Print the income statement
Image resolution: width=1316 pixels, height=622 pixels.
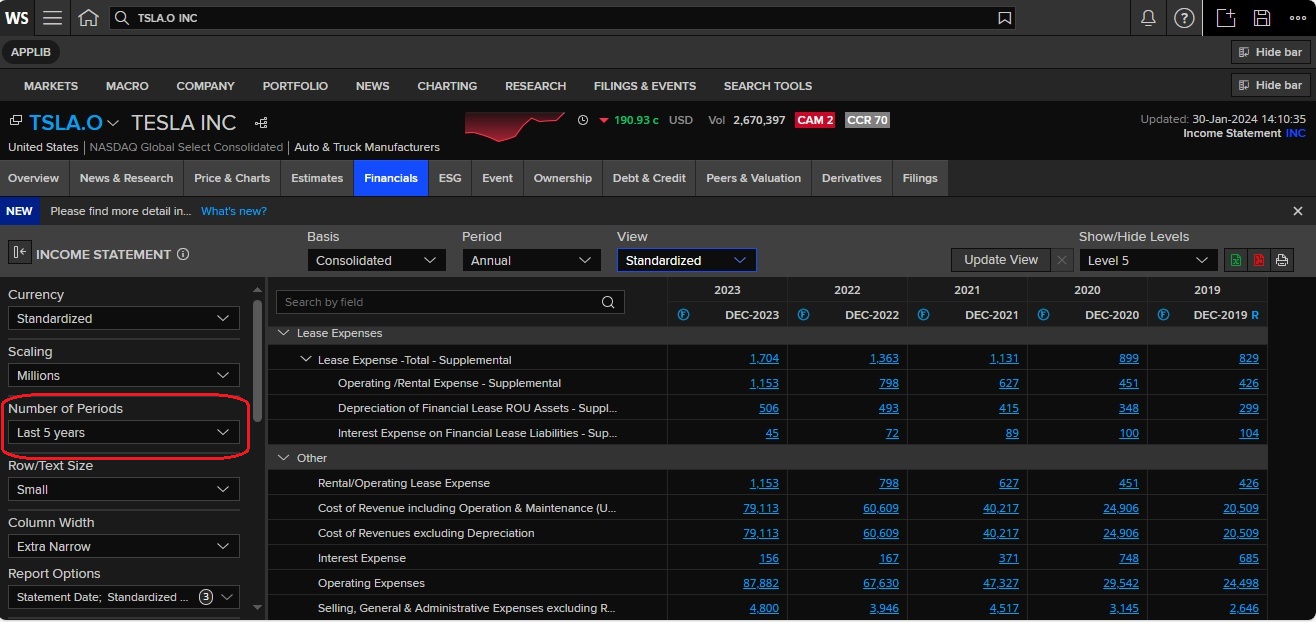tap(1282, 260)
